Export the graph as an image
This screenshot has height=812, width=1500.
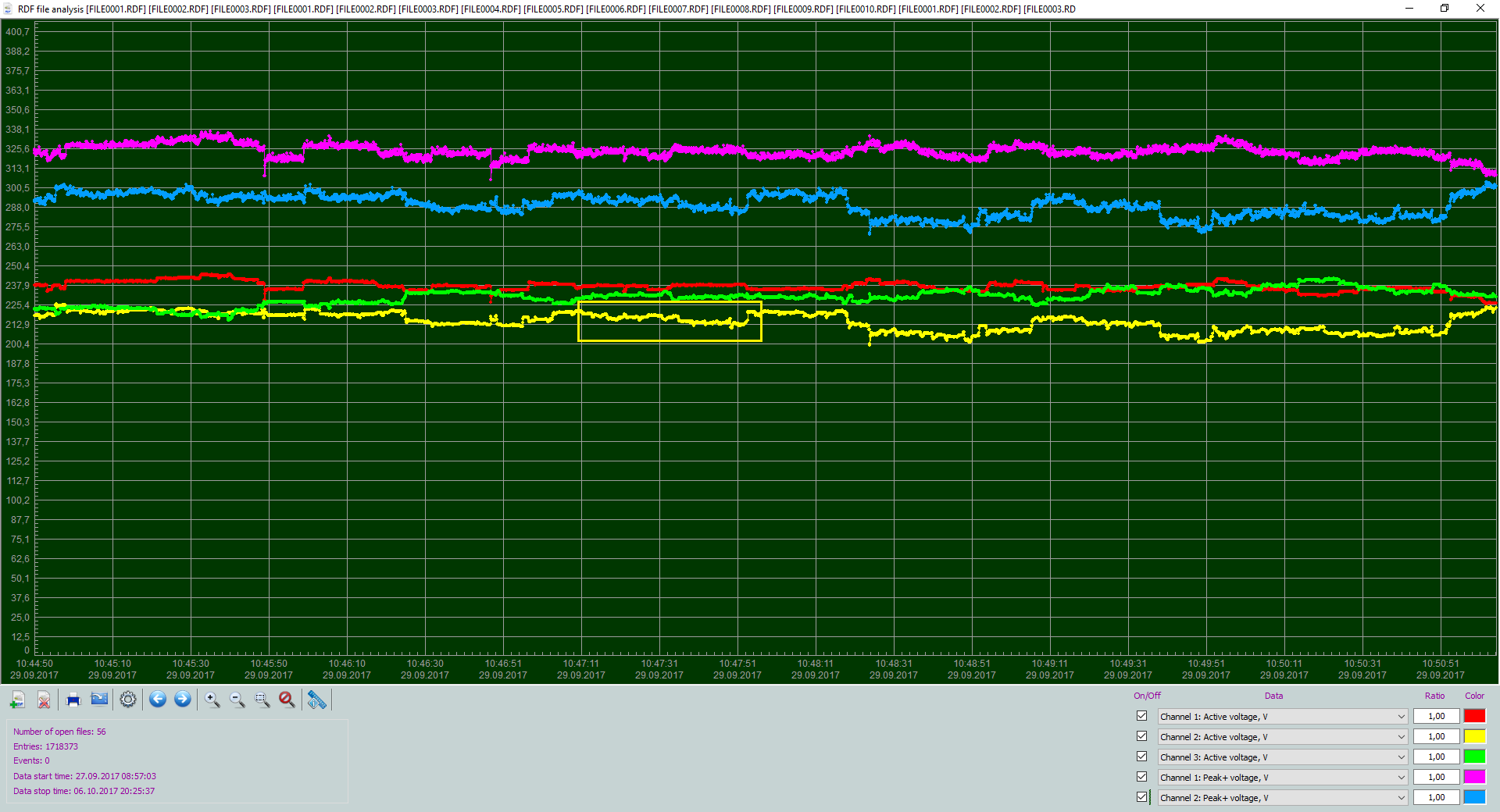[x=99, y=700]
